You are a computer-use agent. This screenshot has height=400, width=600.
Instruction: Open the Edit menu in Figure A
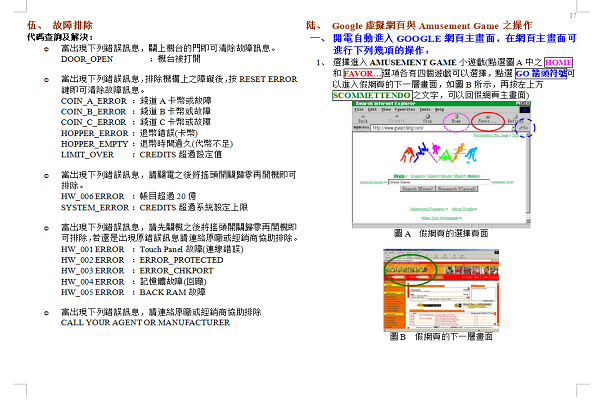[372, 109]
